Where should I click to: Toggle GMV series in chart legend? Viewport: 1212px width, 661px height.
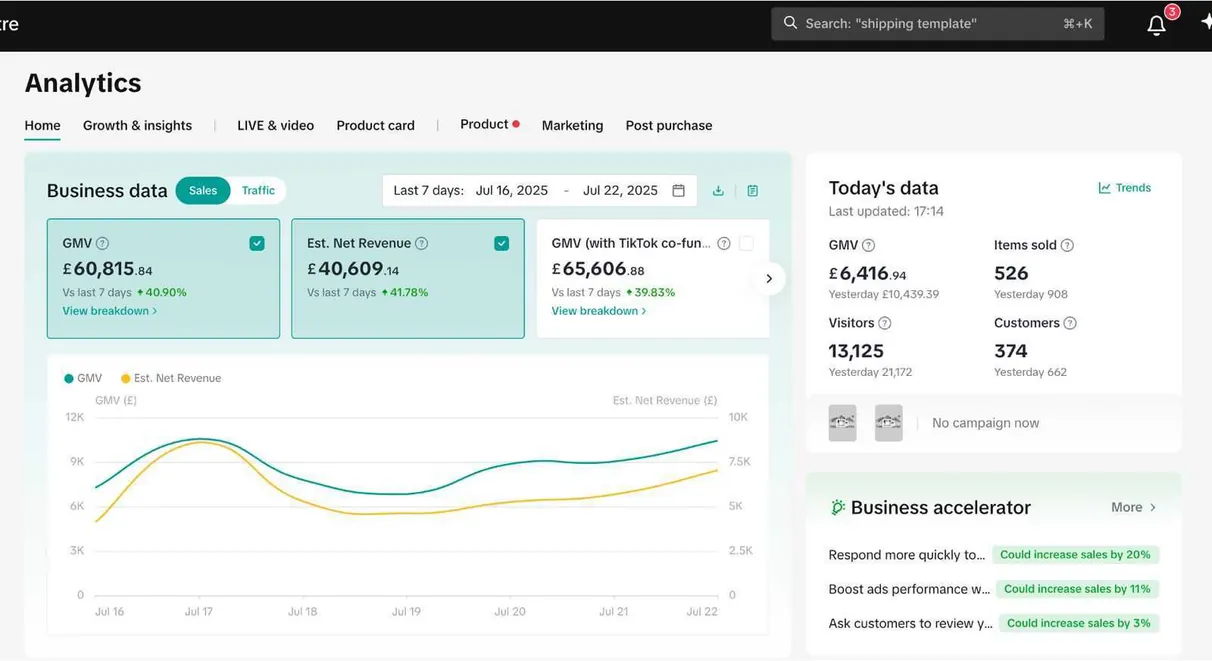click(83, 378)
